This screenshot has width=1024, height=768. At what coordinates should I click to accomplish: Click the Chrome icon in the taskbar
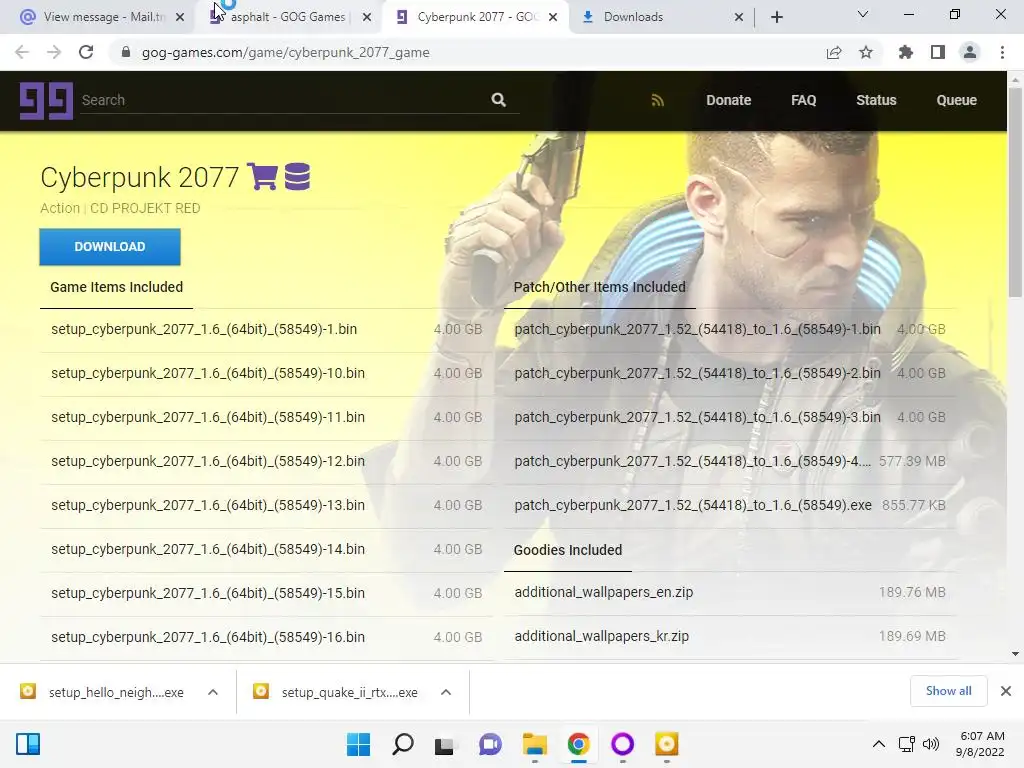[579, 744]
